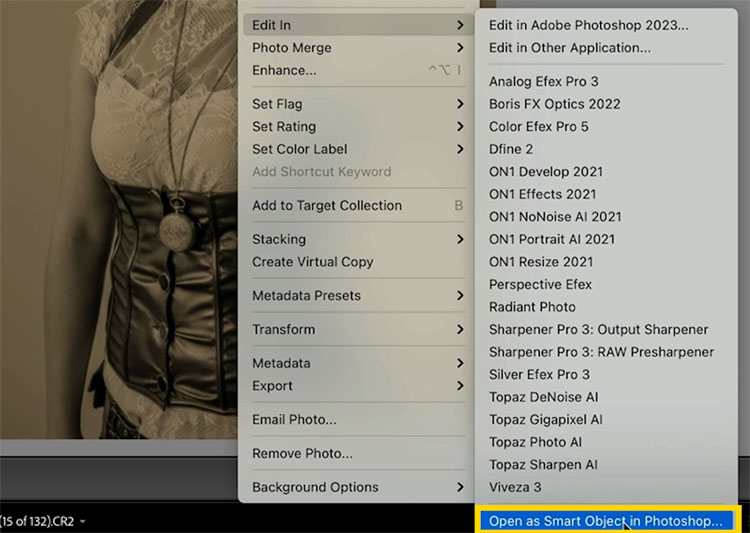Expand the Metadata submenu
750x533 pixels.
[358, 363]
